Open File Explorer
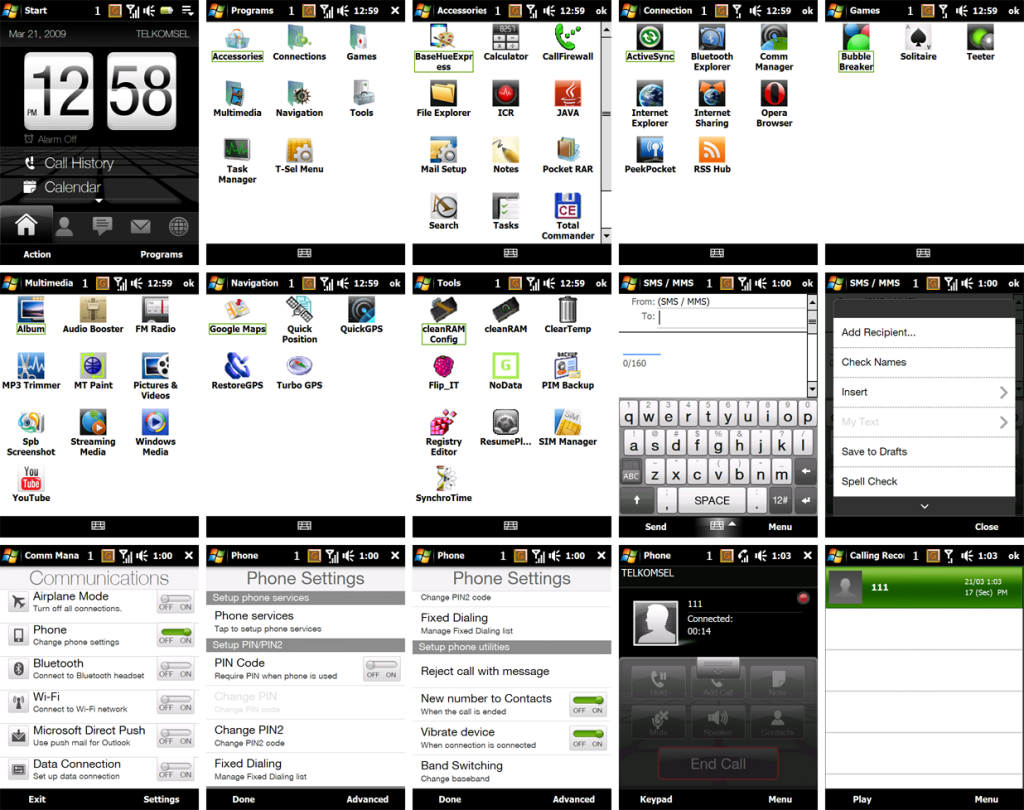 [x=443, y=99]
